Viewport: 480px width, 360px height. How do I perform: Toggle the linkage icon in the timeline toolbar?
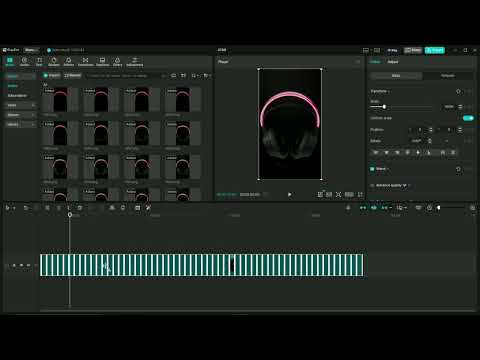(385, 208)
